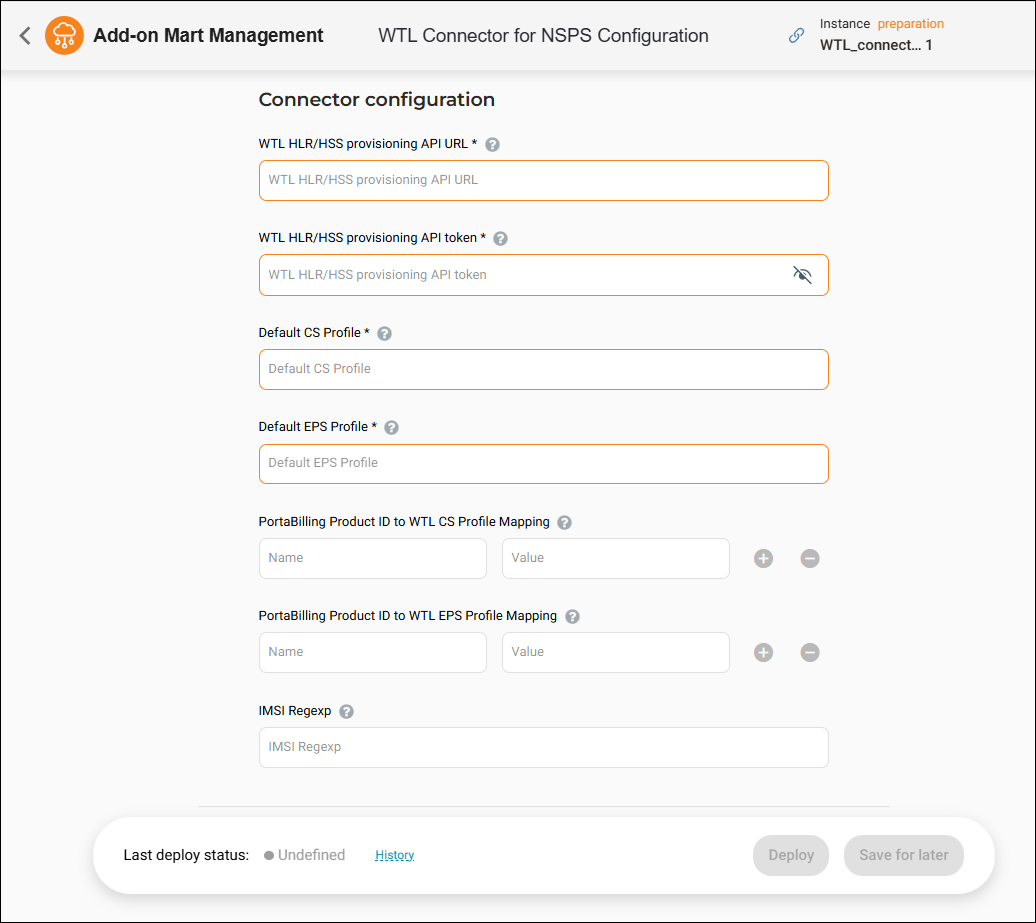Focus the Default EPS Profile field

click(543, 464)
